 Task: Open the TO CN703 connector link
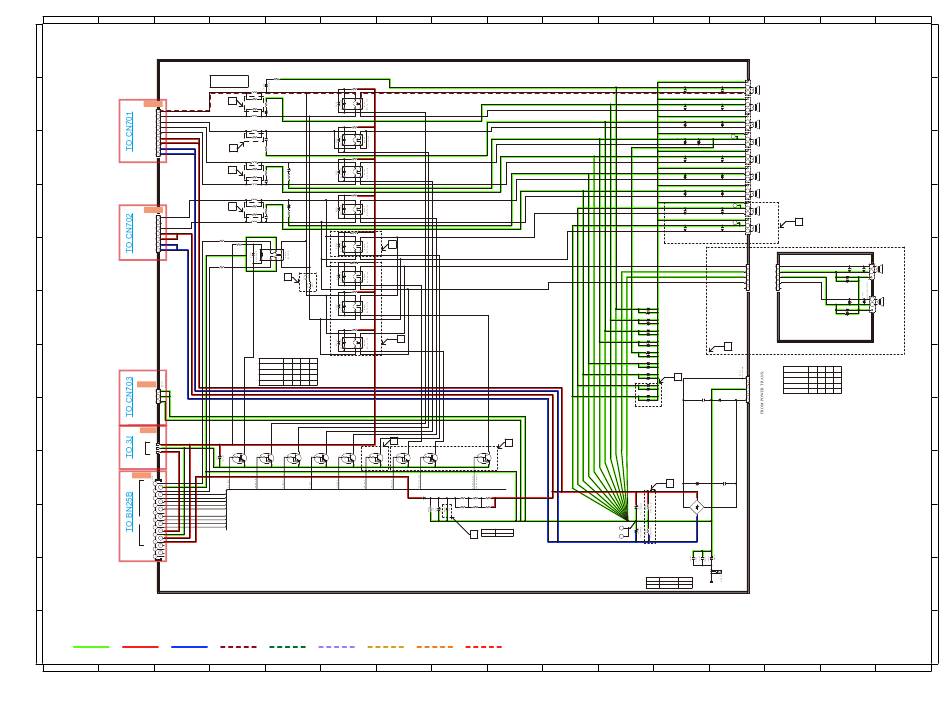pos(129,397)
